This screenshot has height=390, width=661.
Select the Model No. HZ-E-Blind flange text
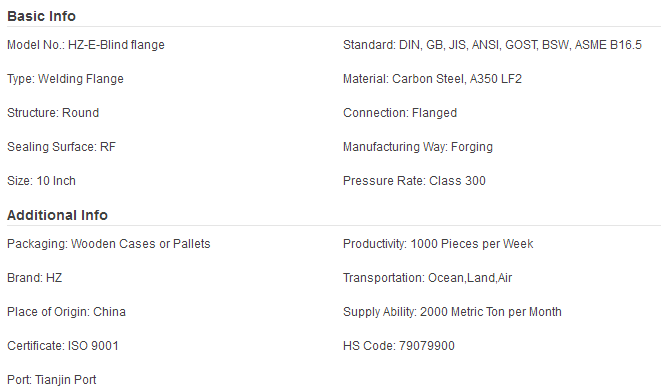point(86,45)
